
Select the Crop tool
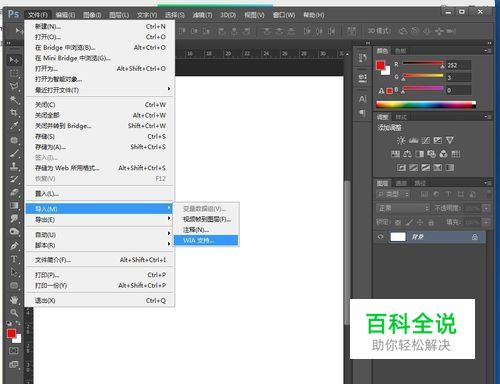[x=14, y=112]
